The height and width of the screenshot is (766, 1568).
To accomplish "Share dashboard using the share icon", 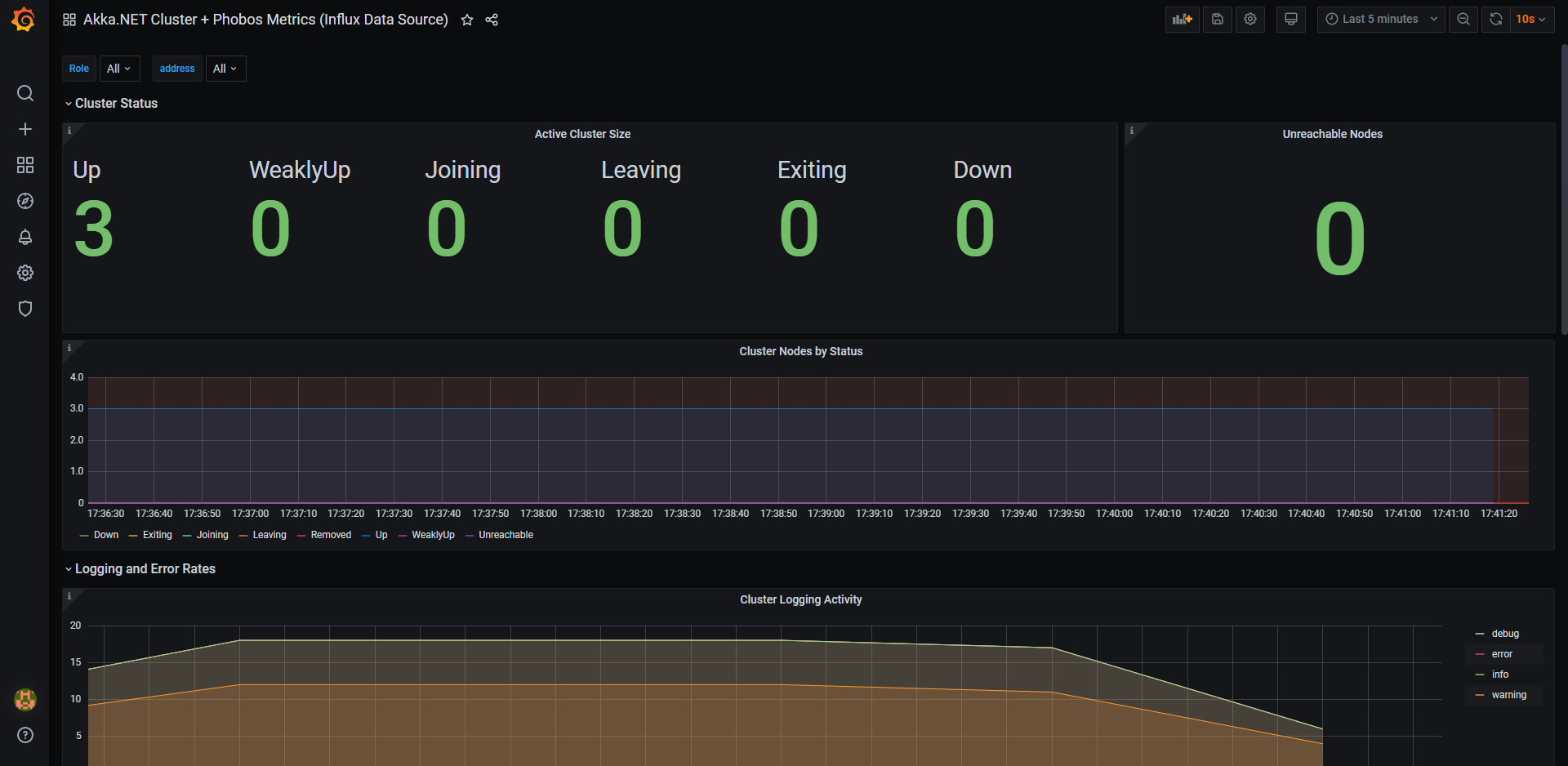I will 492,20.
